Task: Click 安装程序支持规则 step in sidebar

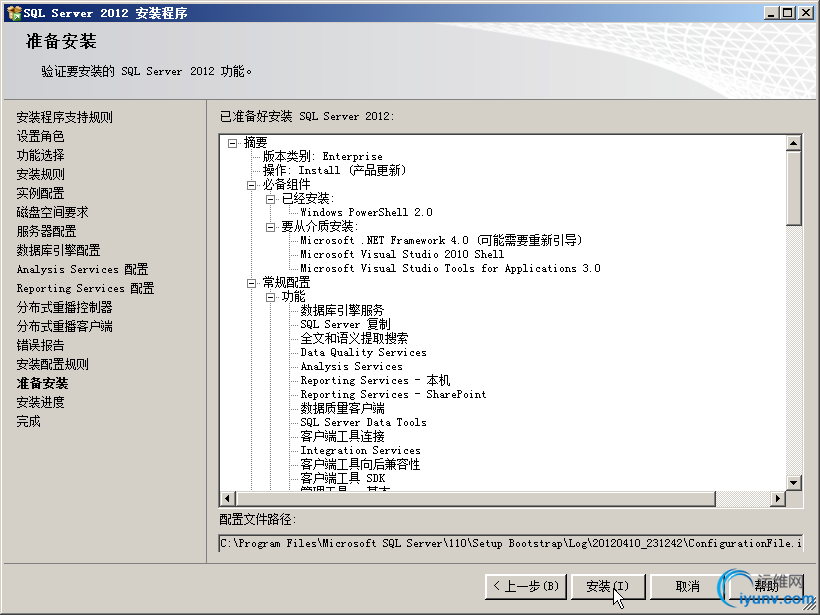Action: [64, 117]
